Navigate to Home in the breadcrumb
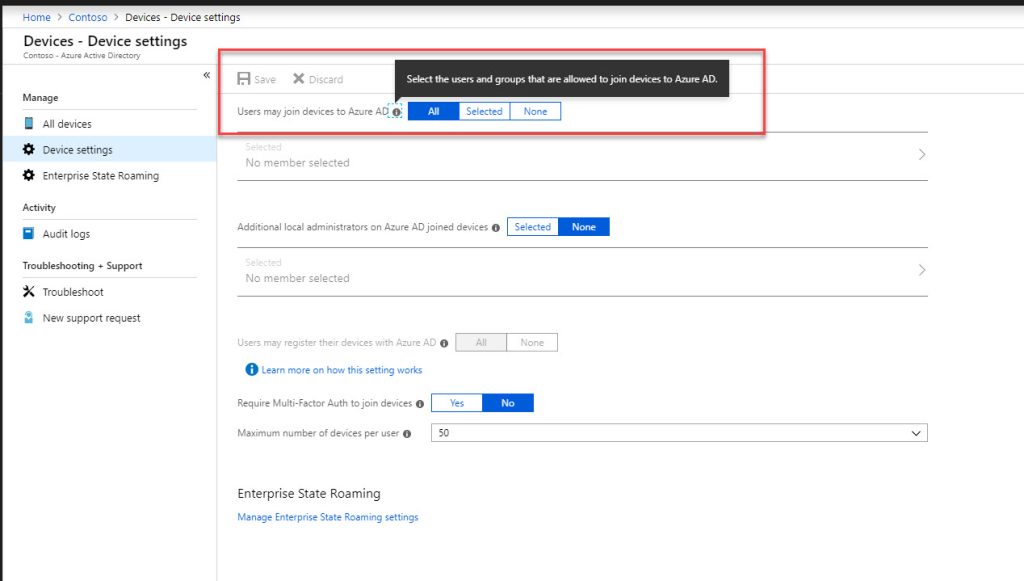The width and height of the screenshot is (1024, 581). (36, 17)
